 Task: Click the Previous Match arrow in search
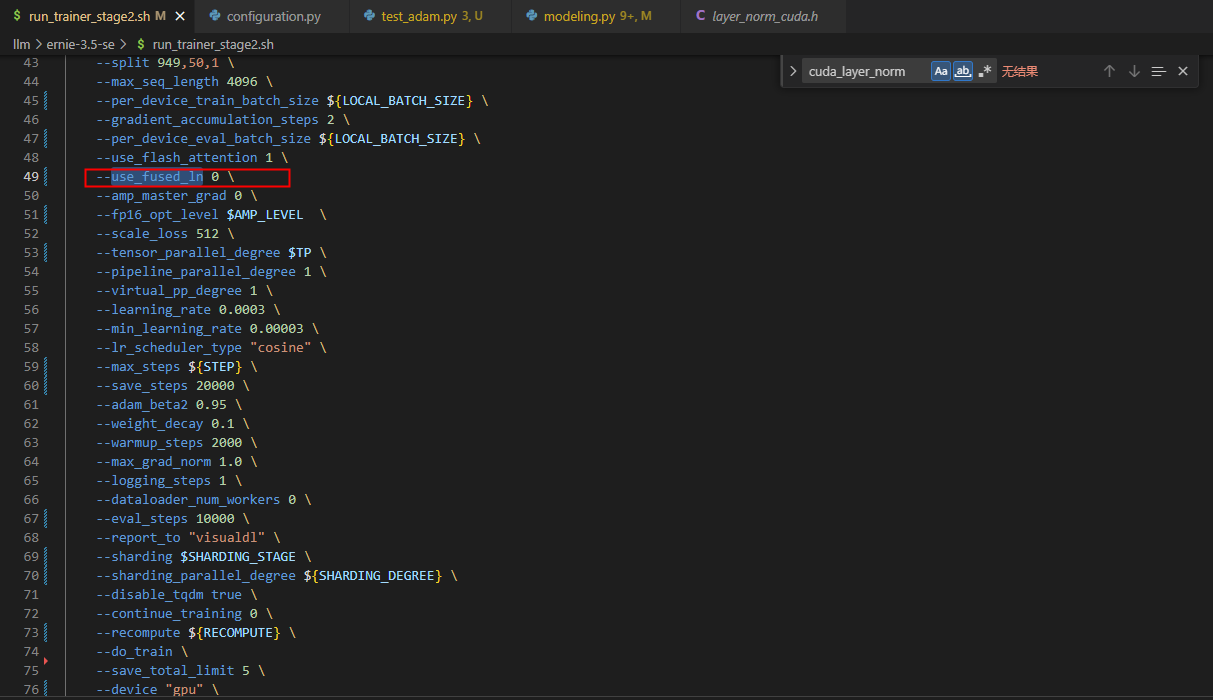(1109, 70)
